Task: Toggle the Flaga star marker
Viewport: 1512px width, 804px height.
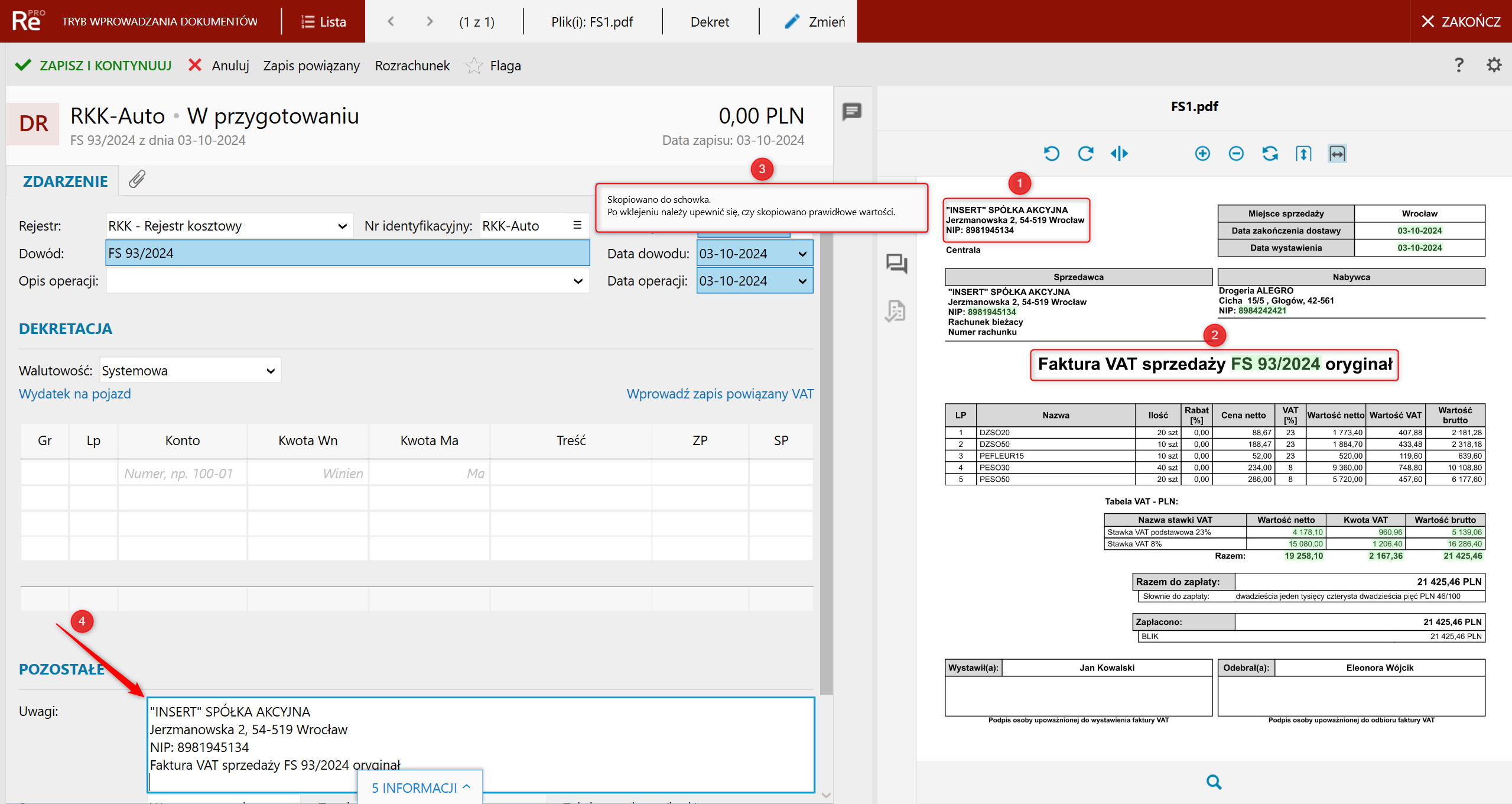Action: tap(474, 66)
